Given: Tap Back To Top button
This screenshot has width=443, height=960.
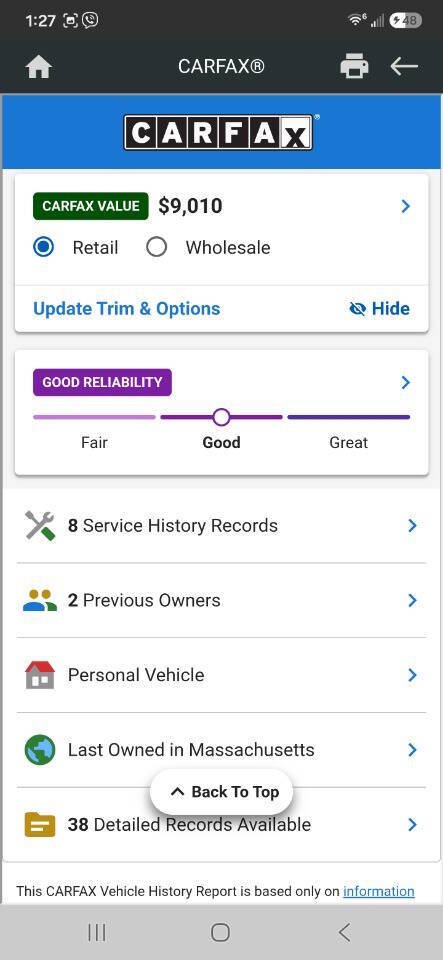Looking at the screenshot, I should (222, 792).
